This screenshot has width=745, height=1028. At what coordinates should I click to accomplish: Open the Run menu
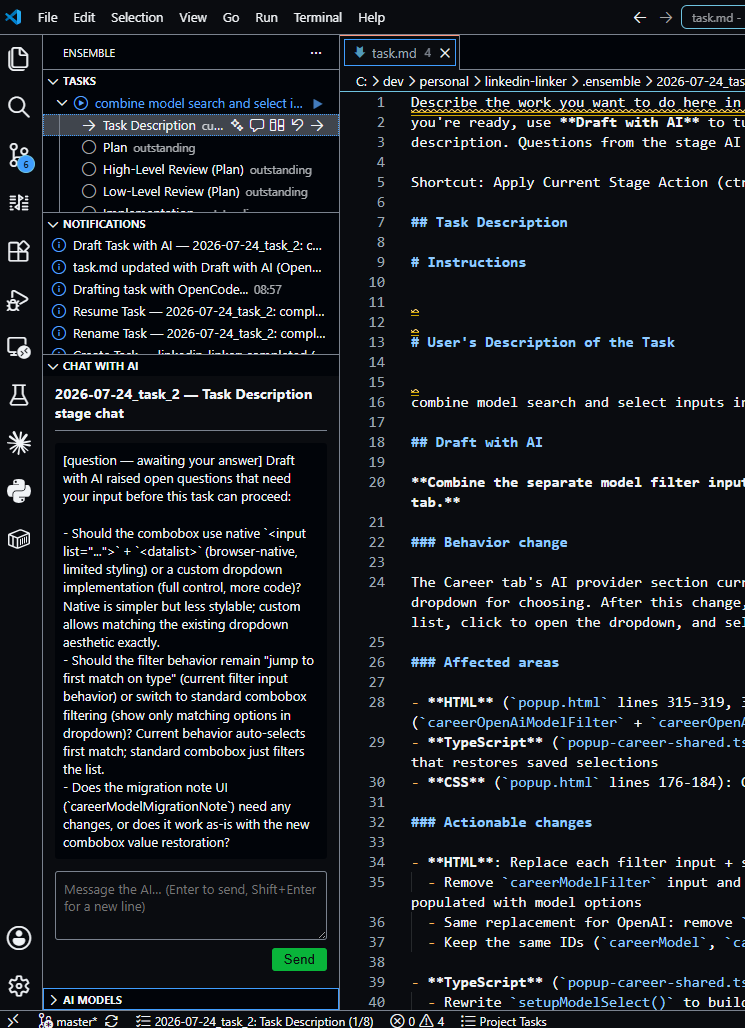266,18
